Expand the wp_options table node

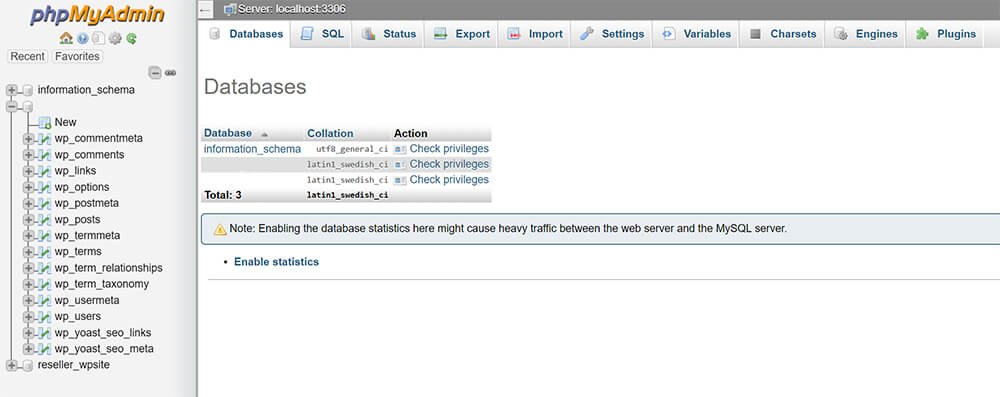[x=28, y=187]
